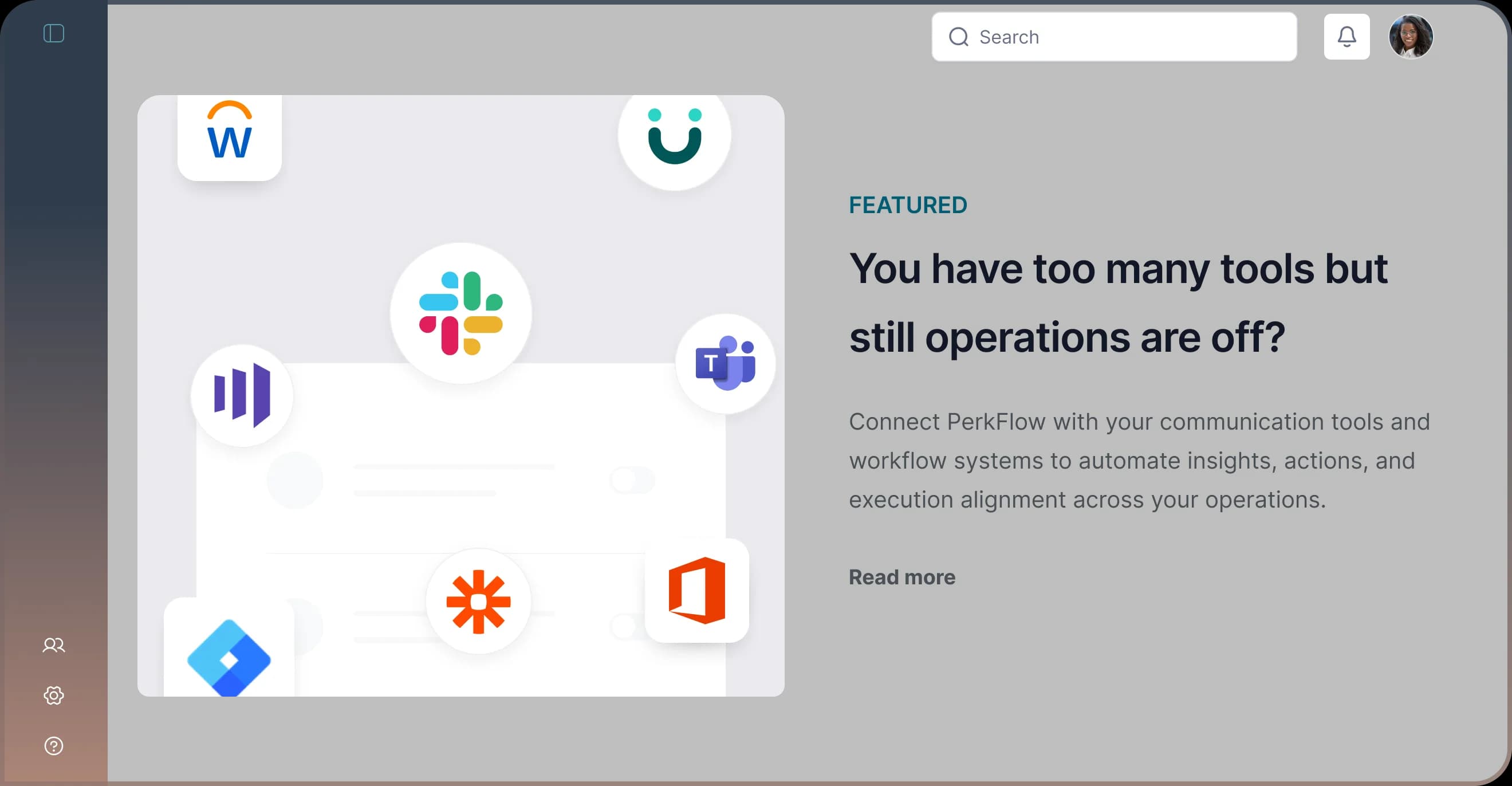Viewport: 1512px width, 786px height.
Task: Click the Zapier integration icon
Action: [479, 600]
